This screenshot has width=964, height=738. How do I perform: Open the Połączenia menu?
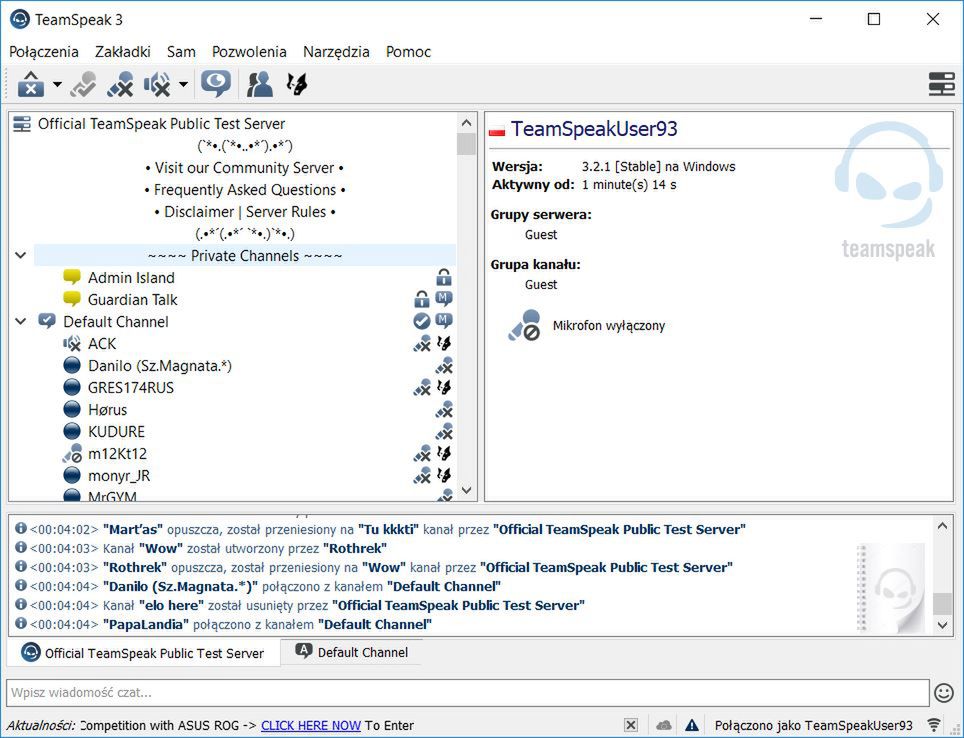[44, 52]
